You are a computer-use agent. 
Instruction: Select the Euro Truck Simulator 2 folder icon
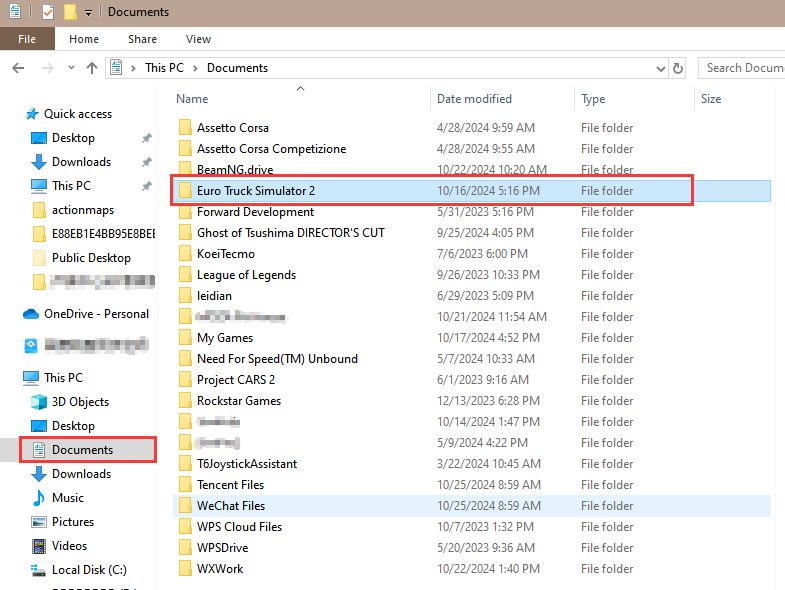point(185,191)
